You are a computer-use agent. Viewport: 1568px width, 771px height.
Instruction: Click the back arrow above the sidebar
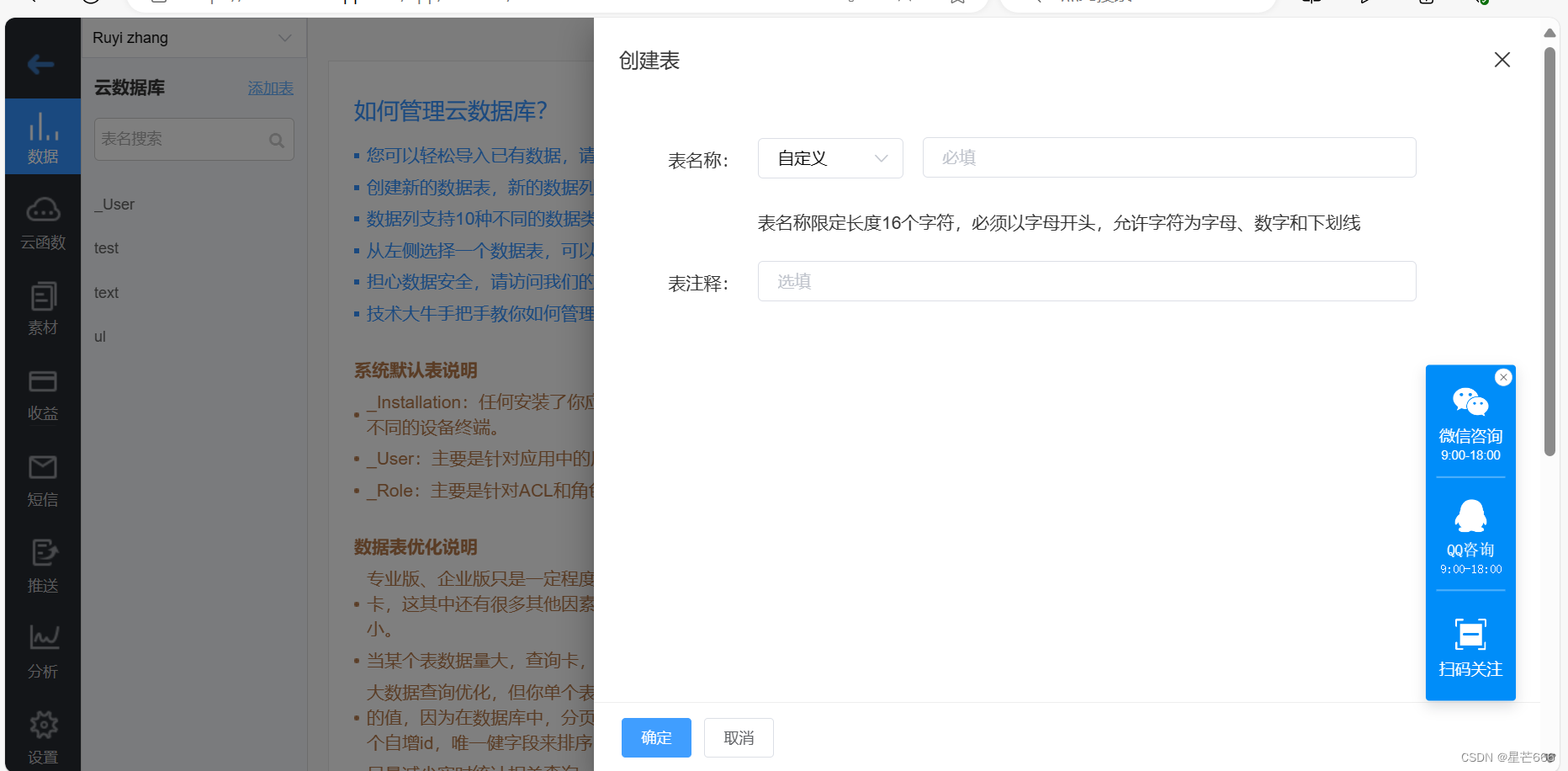point(41,64)
